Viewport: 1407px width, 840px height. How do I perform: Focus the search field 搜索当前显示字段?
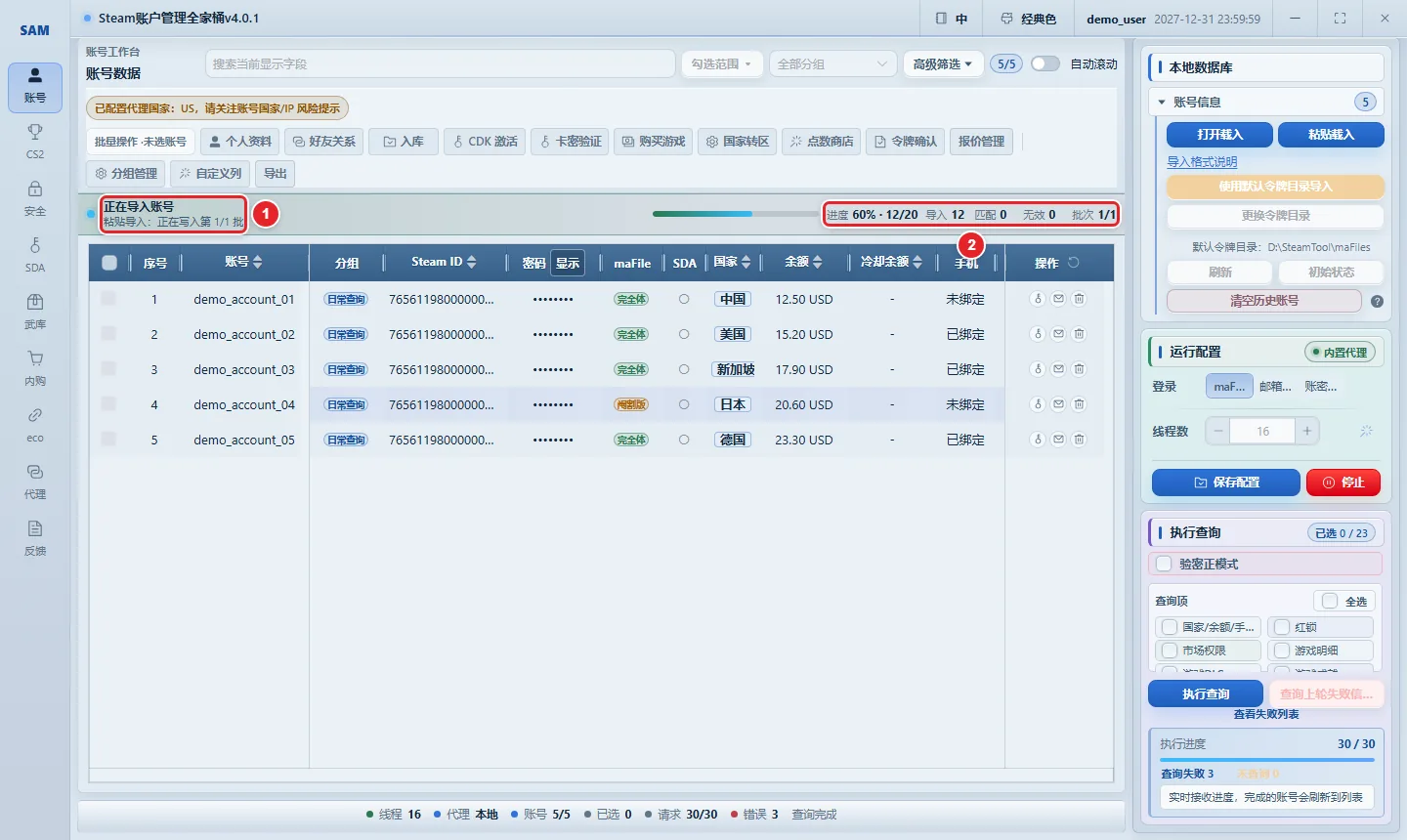[440, 63]
